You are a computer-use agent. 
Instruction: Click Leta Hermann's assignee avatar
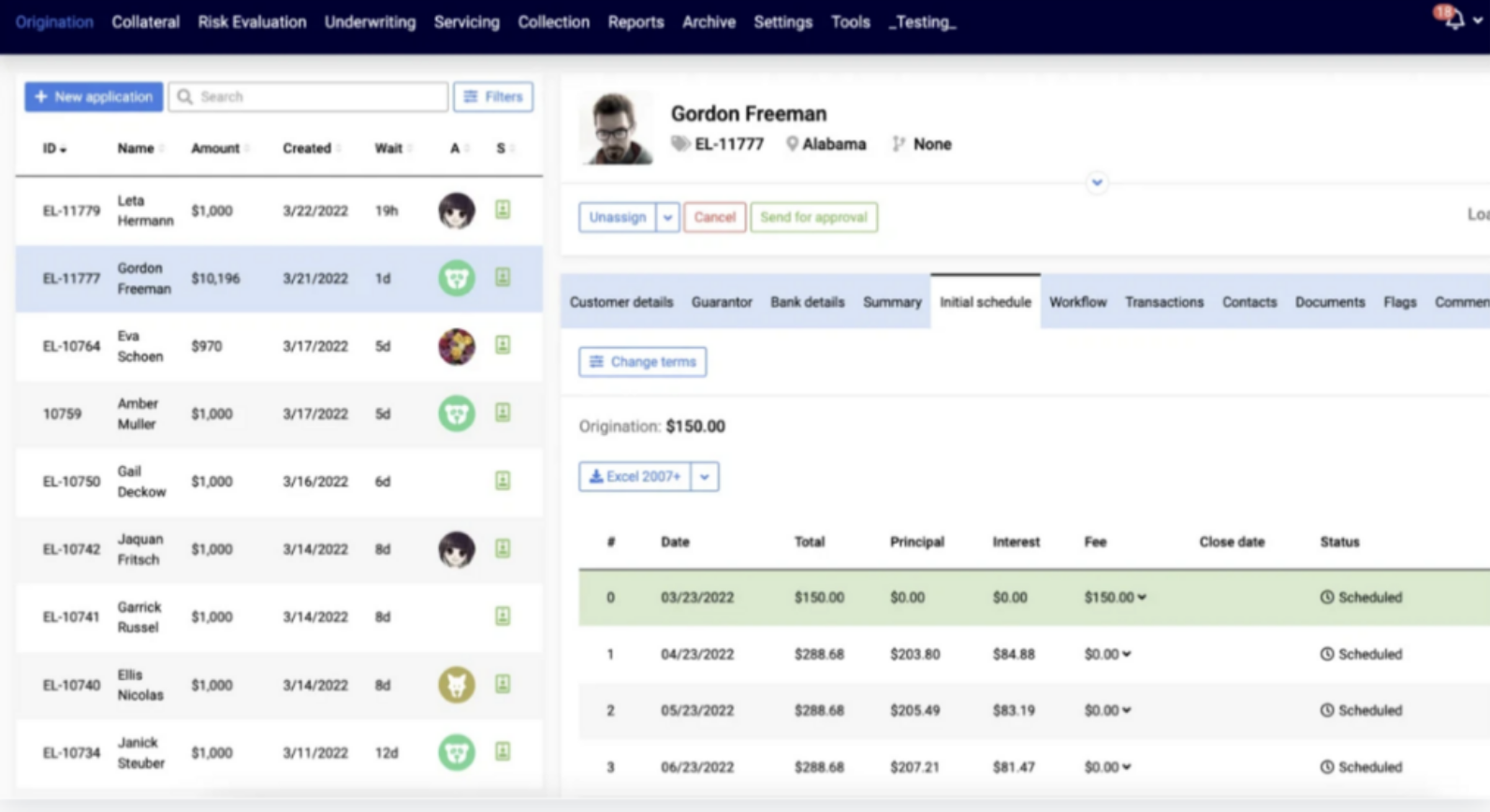click(x=457, y=210)
